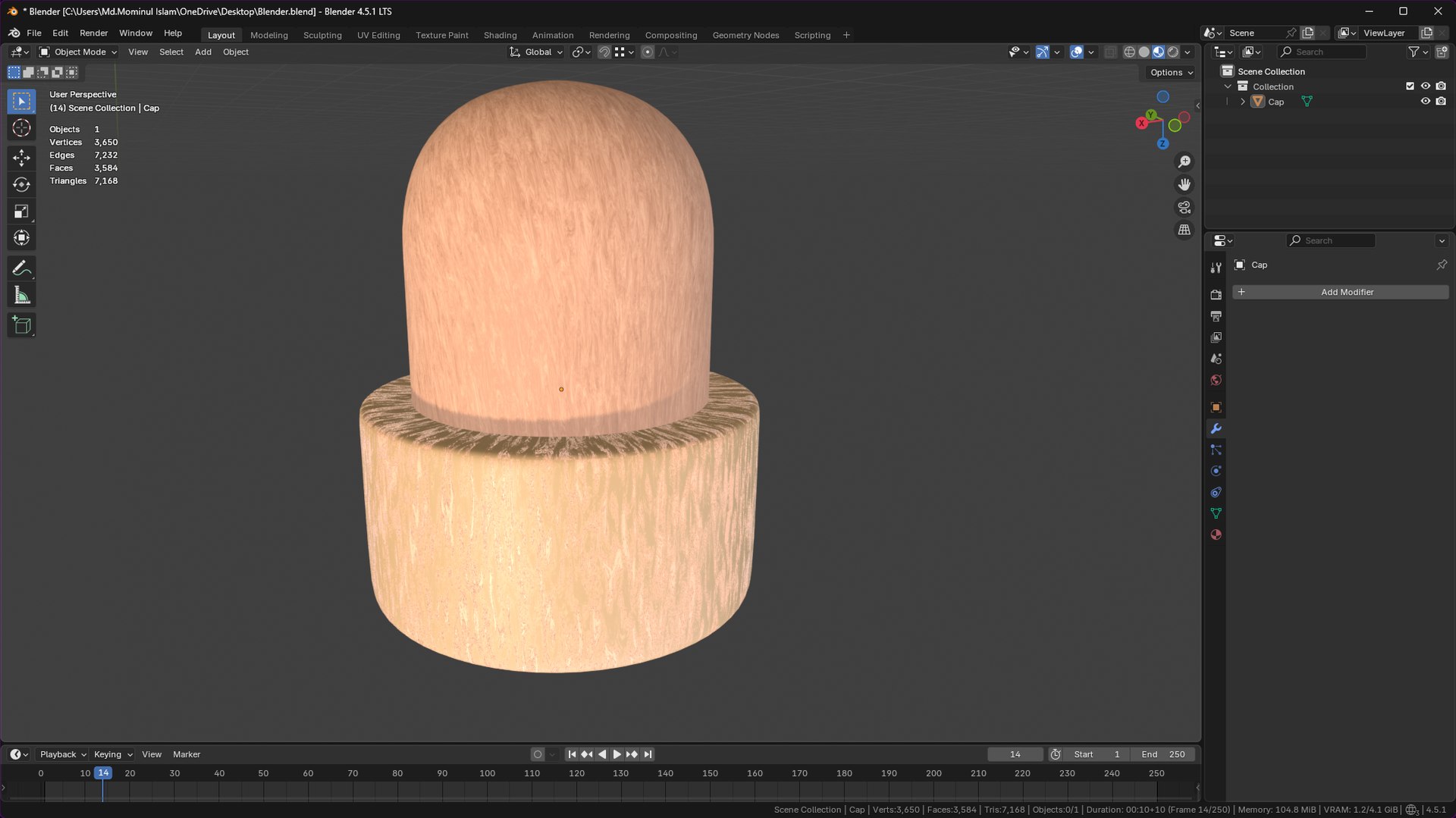Switch to wireframe viewport shading
1456x818 pixels.
[1129, 52]
